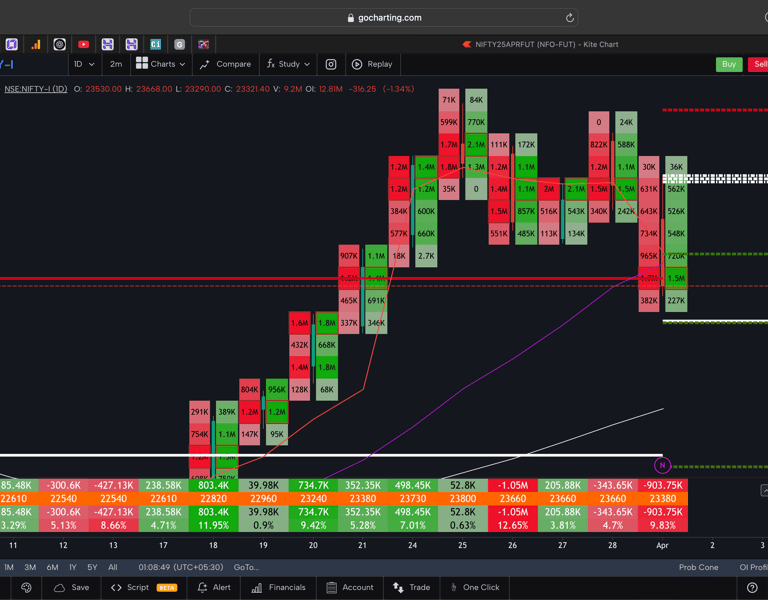Create an Alert
Screen dimensions: 768x600
coord(214,587)
